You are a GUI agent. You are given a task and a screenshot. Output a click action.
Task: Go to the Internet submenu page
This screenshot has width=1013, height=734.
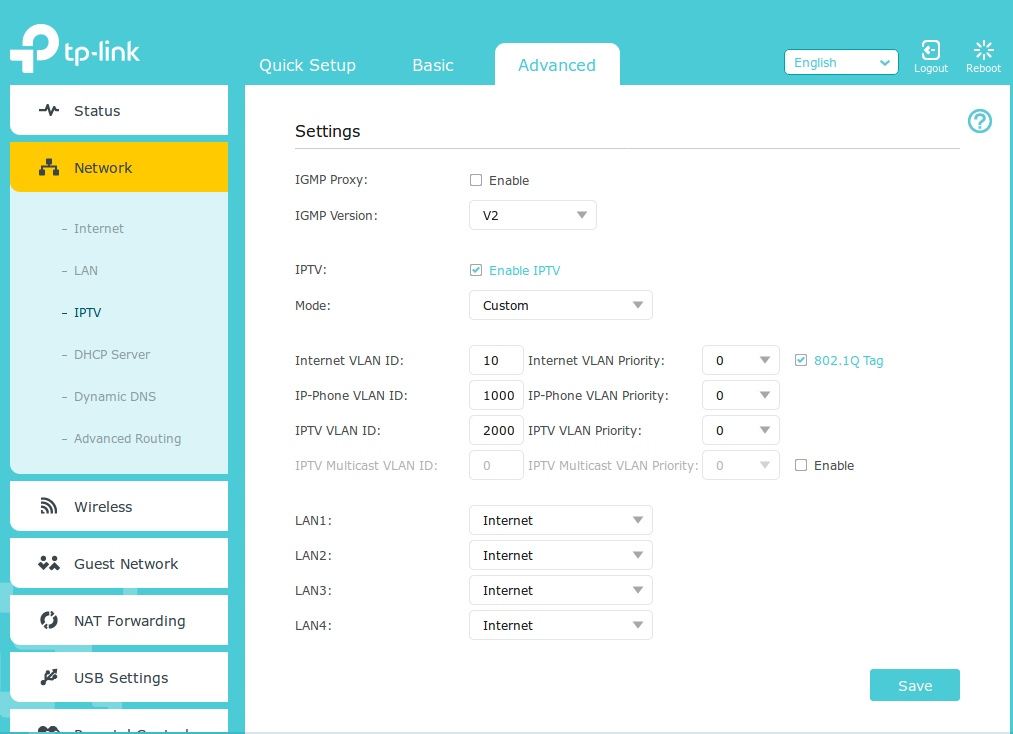(98, 228)
